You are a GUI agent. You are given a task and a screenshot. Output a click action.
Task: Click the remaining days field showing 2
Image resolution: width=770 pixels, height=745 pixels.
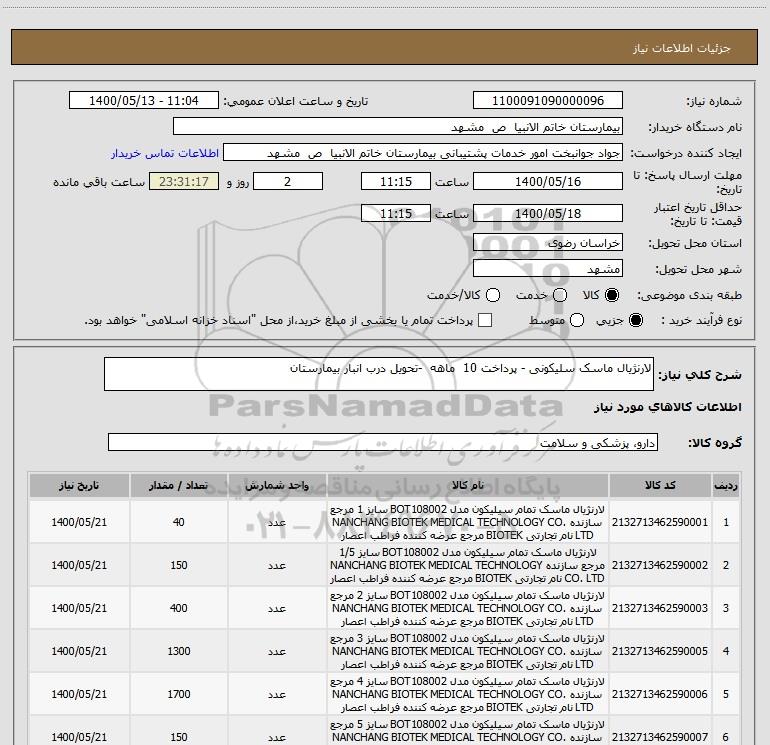288,181
